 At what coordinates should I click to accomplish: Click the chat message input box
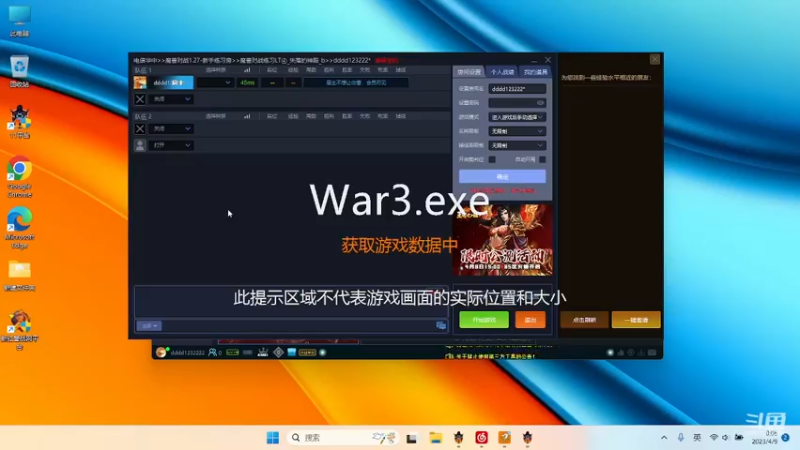pos(297,326)
